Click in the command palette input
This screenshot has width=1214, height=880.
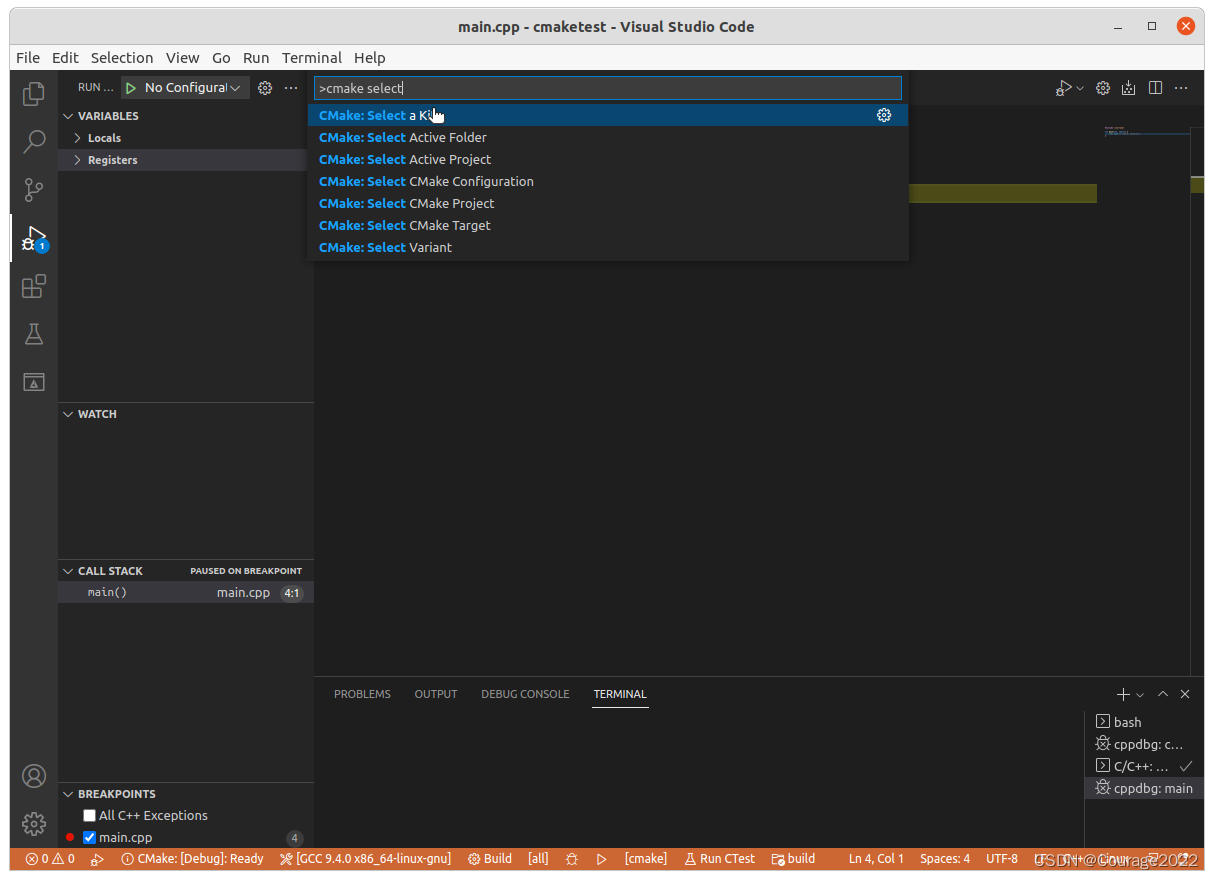tap(608, 88)
